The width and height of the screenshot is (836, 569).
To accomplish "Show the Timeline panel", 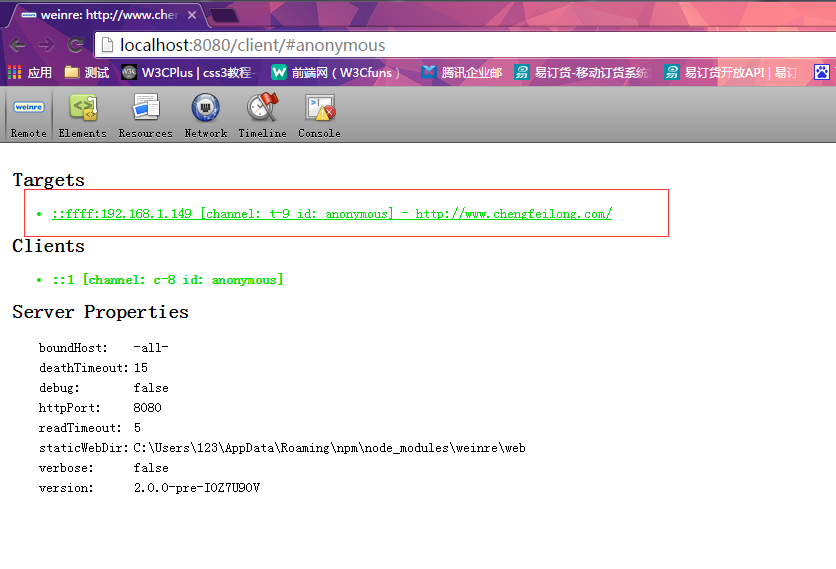I will 262,115.
